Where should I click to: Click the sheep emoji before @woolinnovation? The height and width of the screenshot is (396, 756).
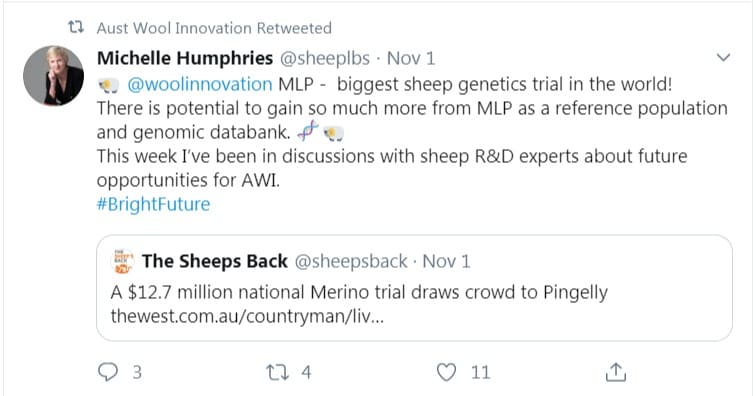(108, 85)
